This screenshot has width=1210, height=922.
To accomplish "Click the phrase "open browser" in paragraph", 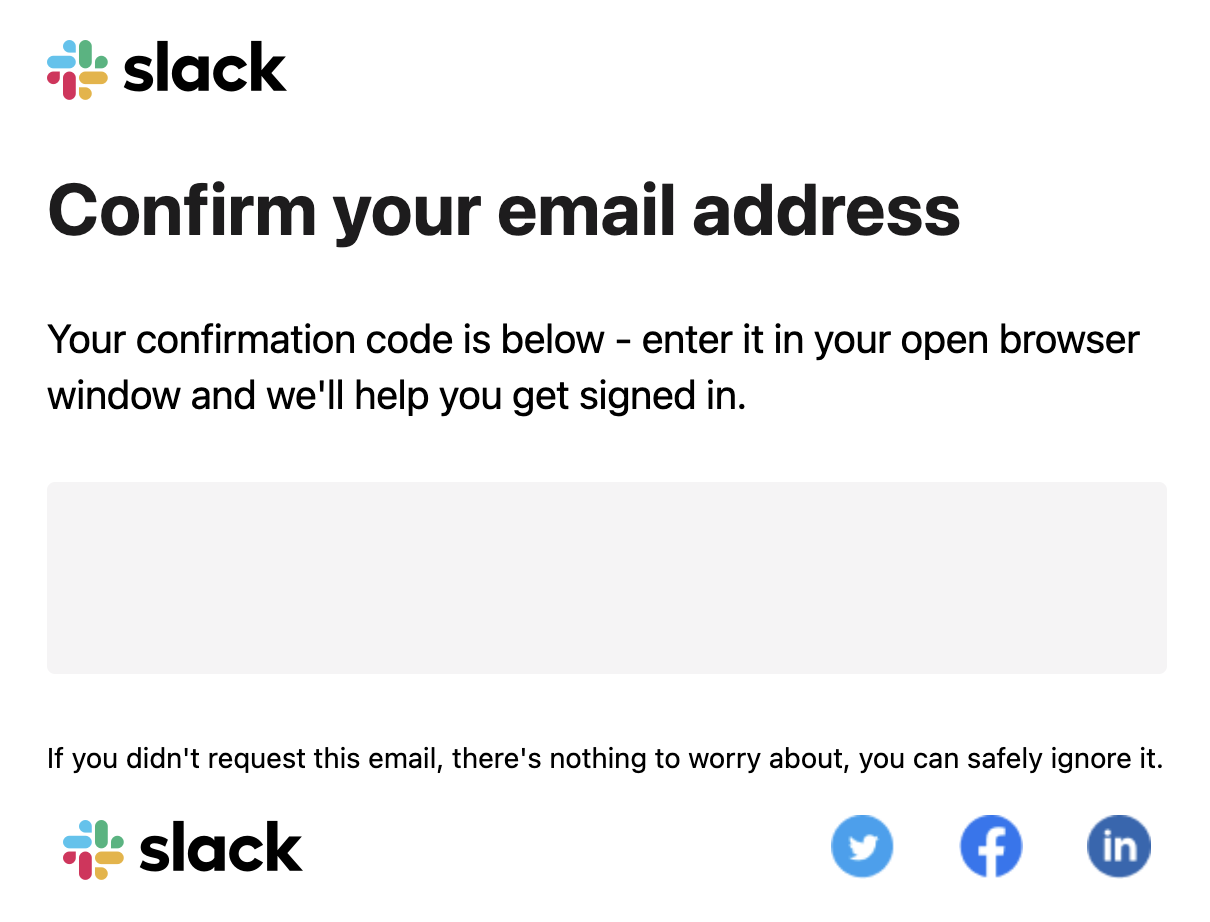I will [1020, 342].
